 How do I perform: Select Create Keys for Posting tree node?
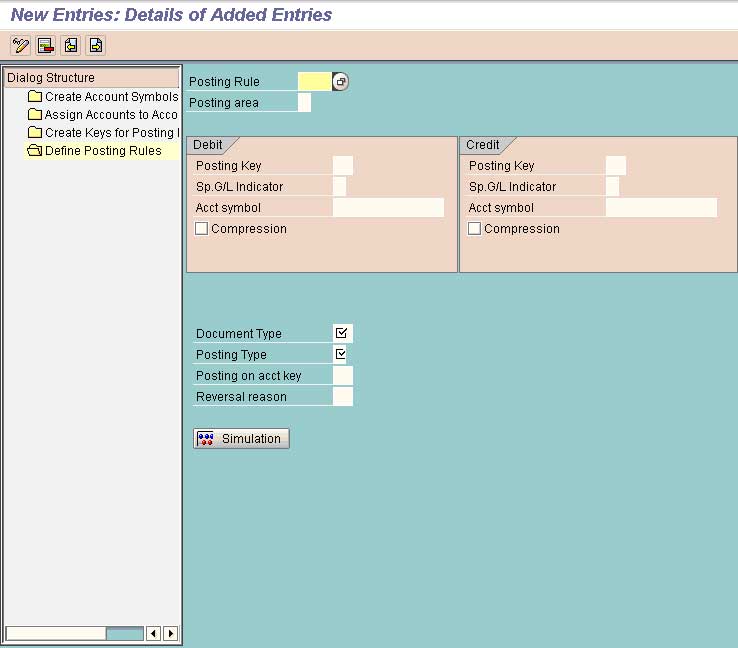point(110,133)
